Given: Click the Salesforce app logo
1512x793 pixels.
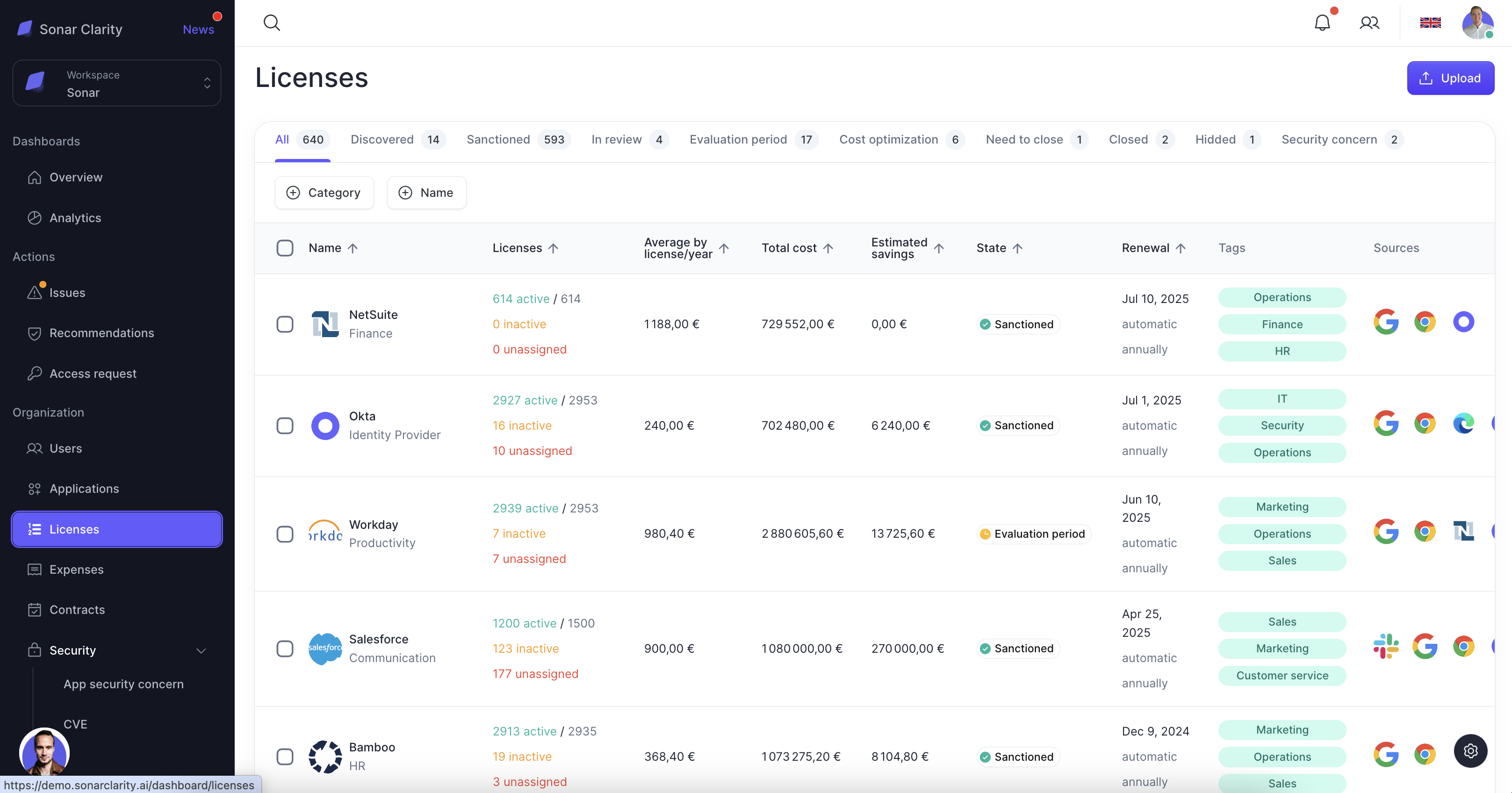Looking at the screenshot, I should (x=324, y=649).
